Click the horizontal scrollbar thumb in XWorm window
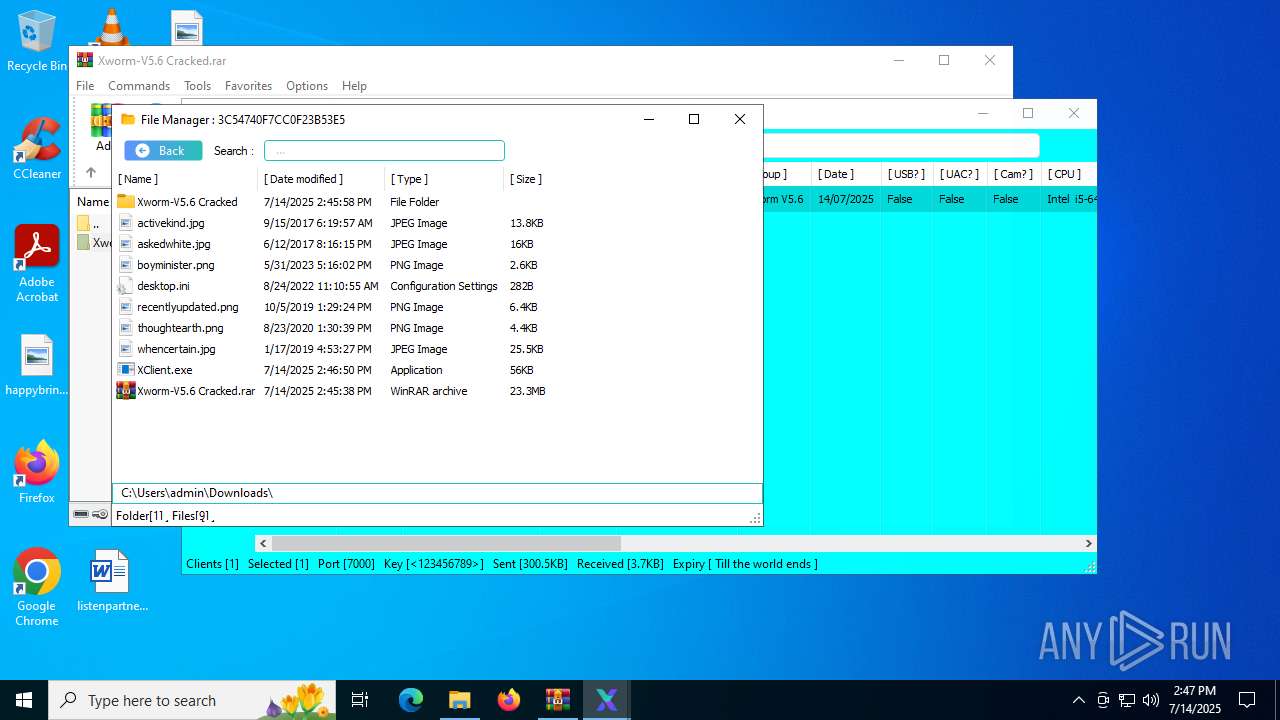The width and height of the screenshot is (1280, 720). (x=446, y=543)
